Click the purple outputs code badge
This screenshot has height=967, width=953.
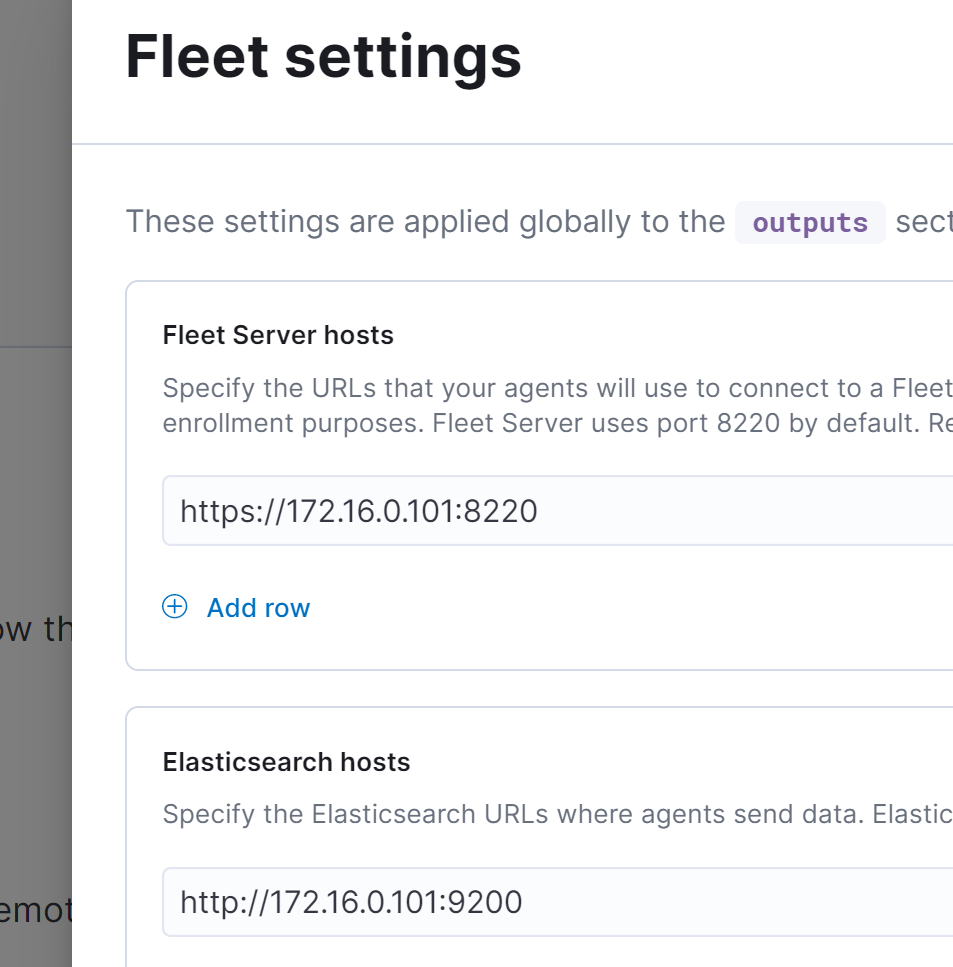pos(810,222)
